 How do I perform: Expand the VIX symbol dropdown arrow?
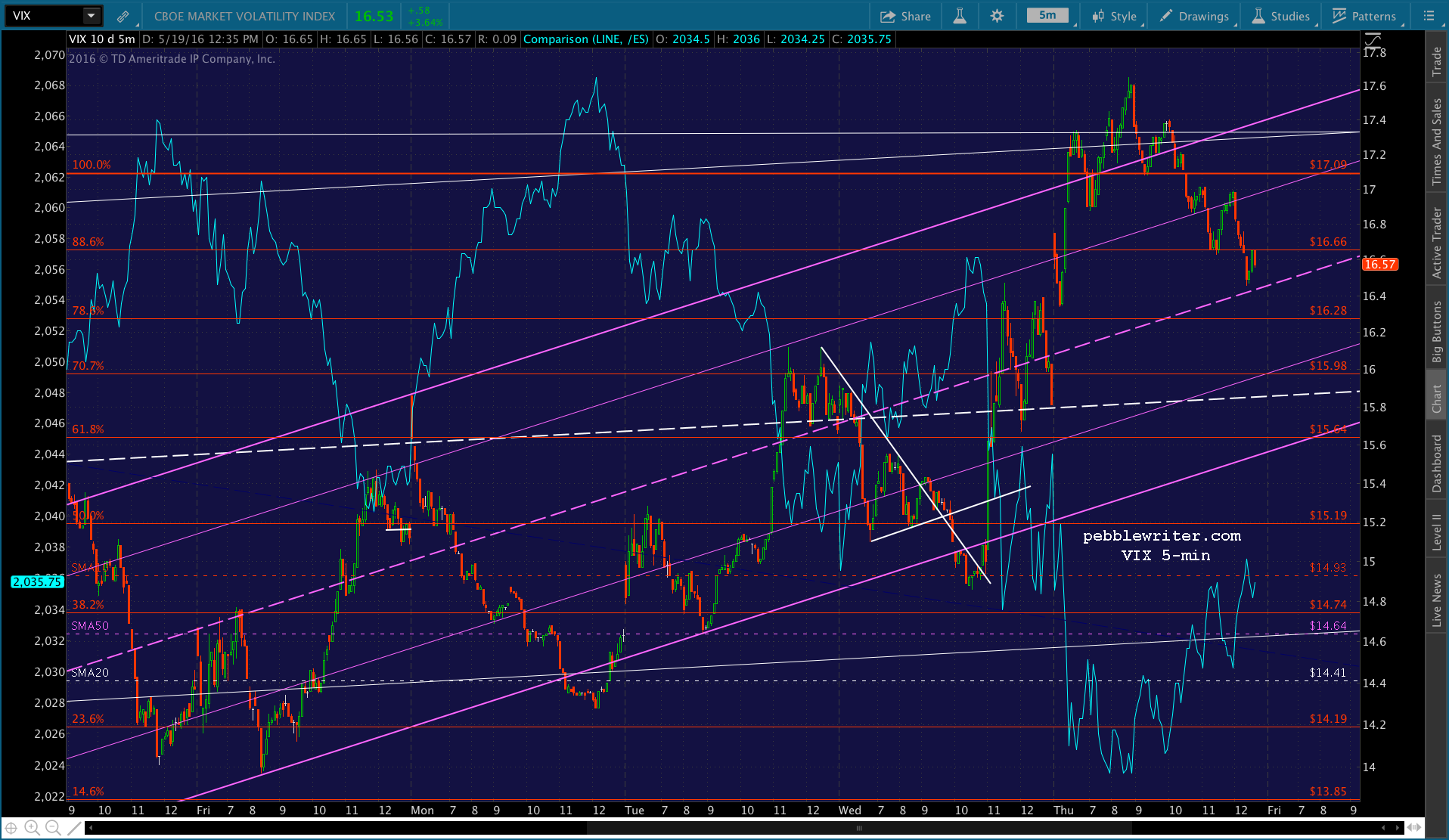point(91,16)
